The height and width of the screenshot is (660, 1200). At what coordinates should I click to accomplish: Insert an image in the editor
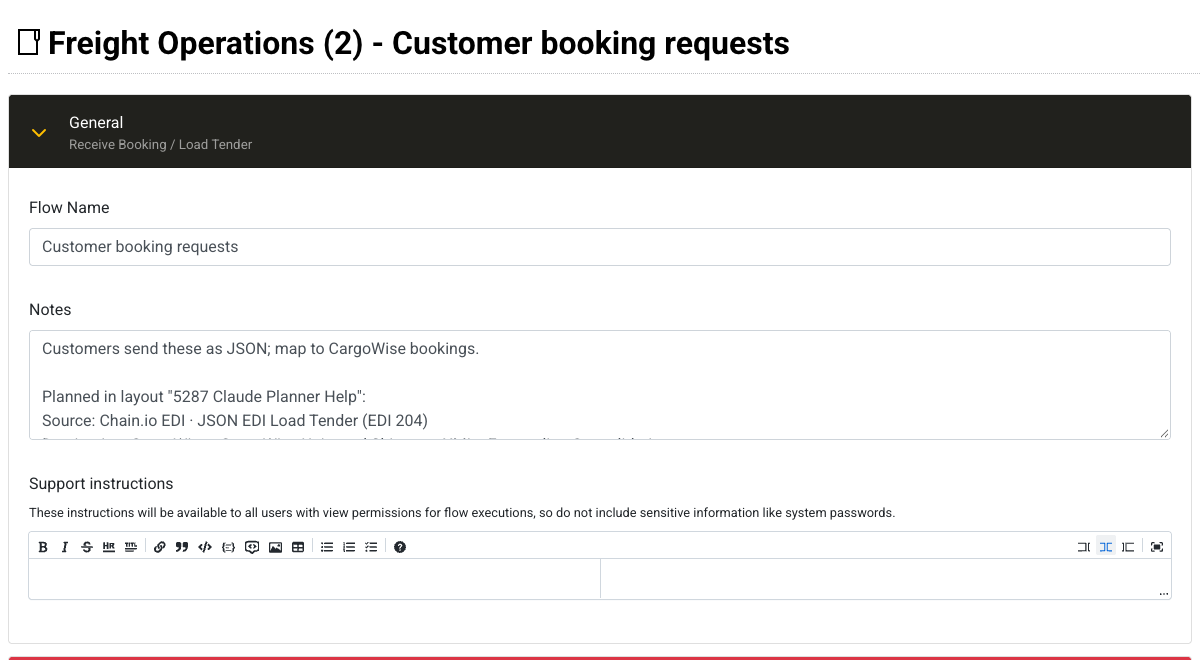275,547
